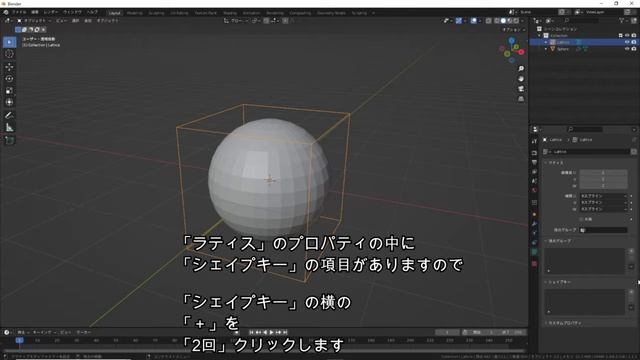Click the current frame marker in timeline
Image resolution: width=640 pixels, height=360 pixels.
19,340
